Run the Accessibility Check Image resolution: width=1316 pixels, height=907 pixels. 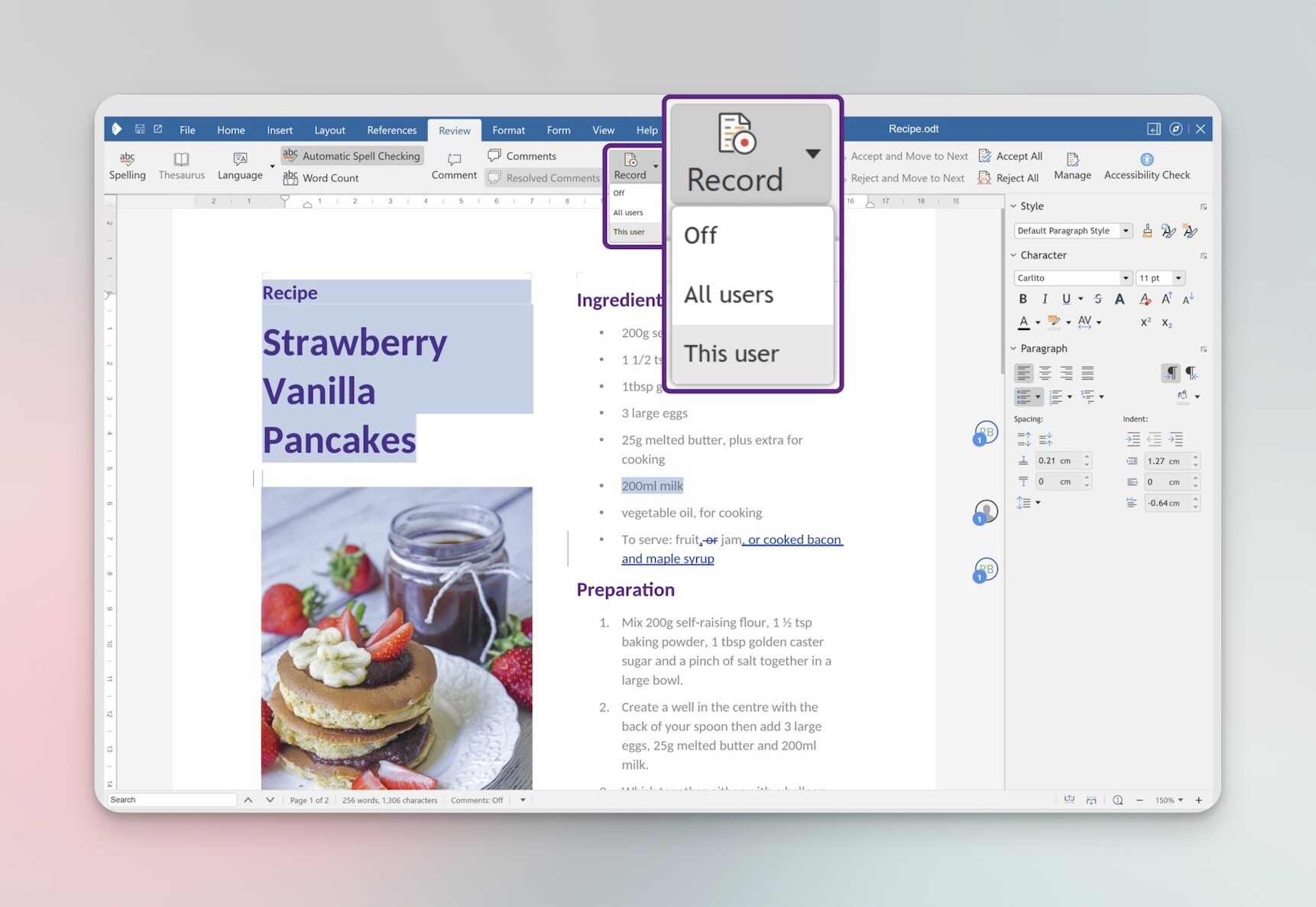pos(1146,164)
